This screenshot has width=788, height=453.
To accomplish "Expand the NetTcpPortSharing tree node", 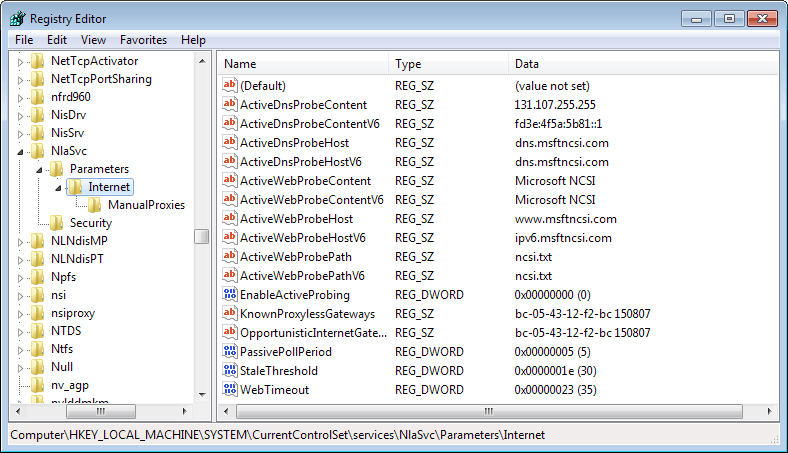I will click(x=20, y=80).
